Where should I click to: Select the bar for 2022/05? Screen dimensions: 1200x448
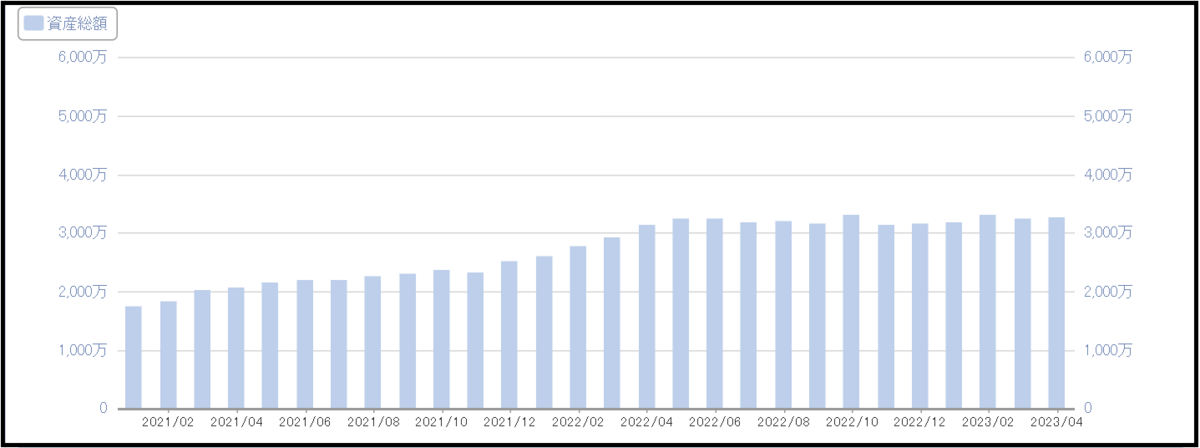tap(681, 313)
